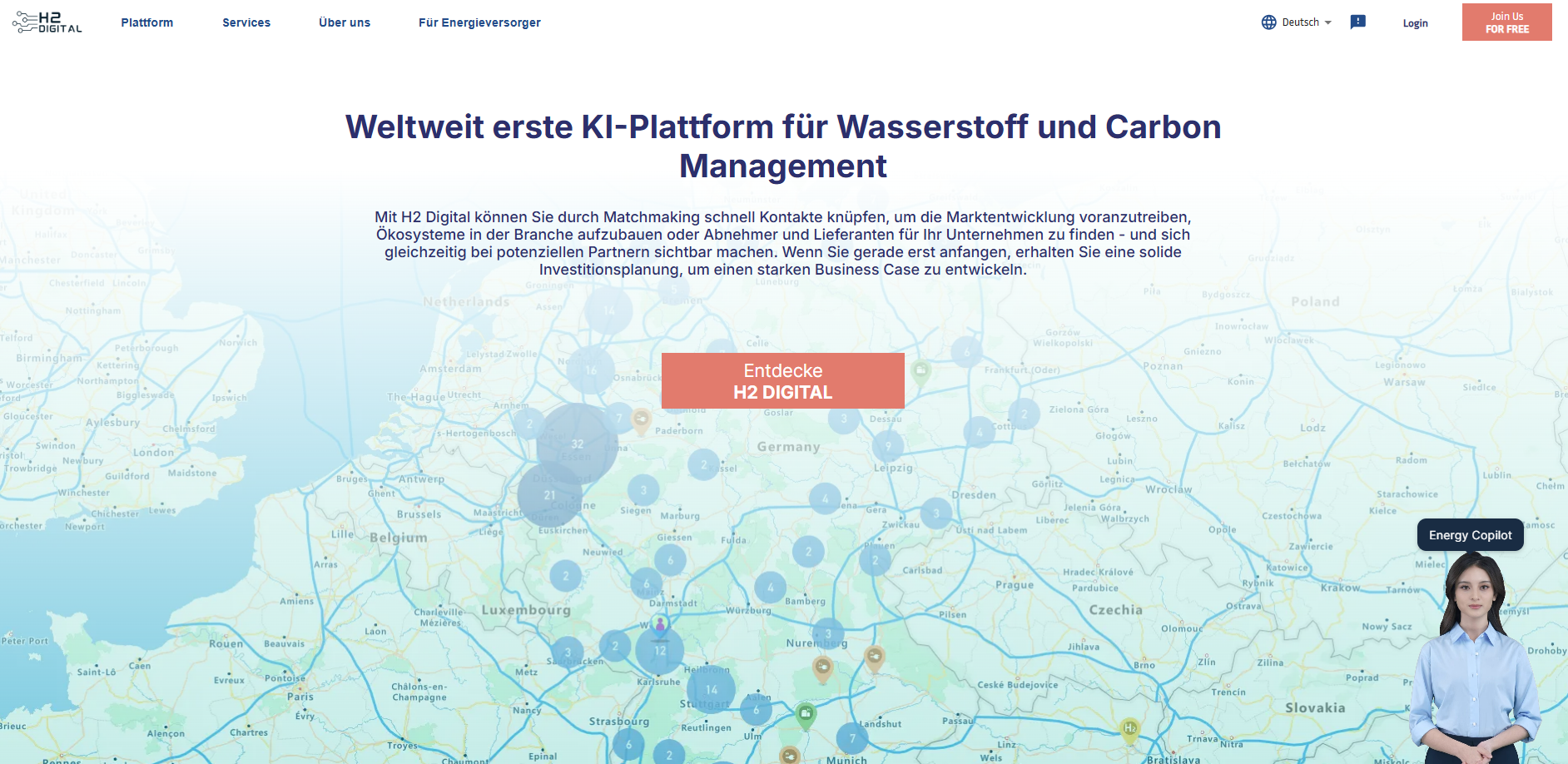
Task: Go to Für Energieversorger page
Action: tap(479, 22)
